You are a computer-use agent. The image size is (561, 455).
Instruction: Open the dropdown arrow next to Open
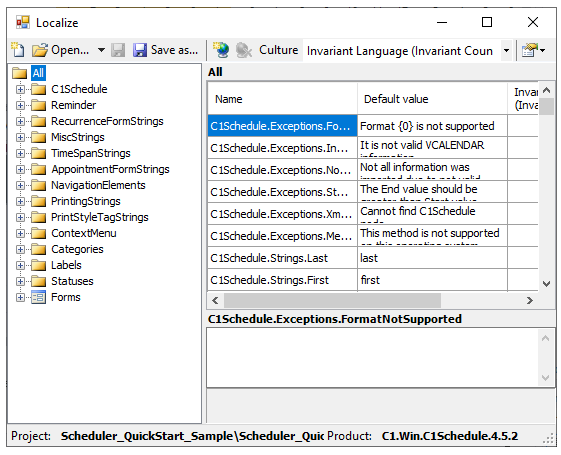coord(101,50)
